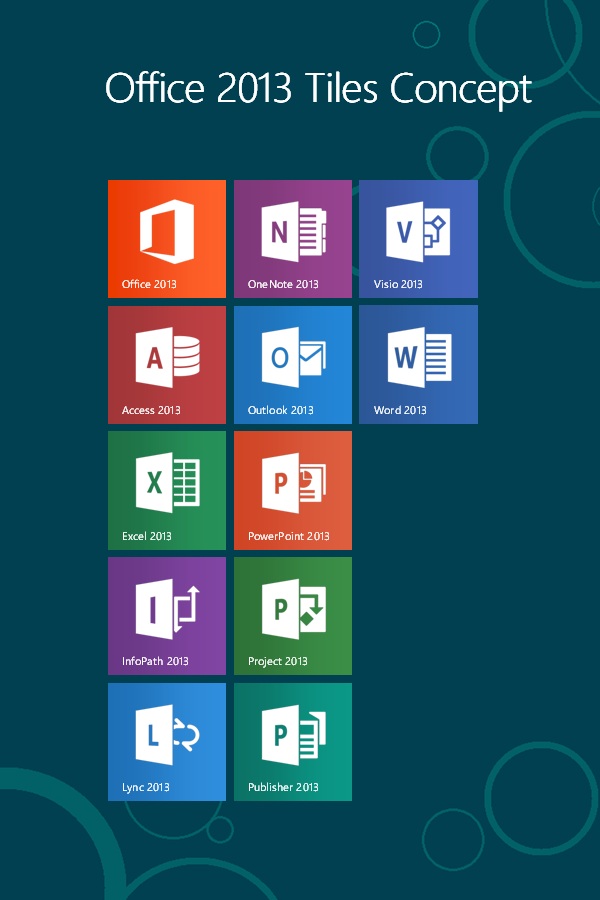Image resolution: width=600 pixels, height=900 pixels.
Task: Click the "Project 2013" tile label
Action: 277,661
